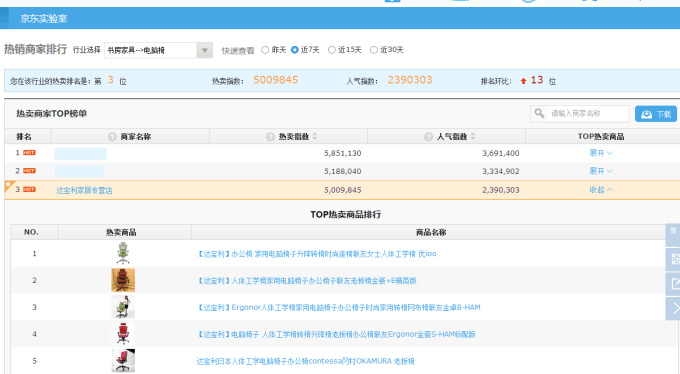Click the 热卖商家TOP榜单 section title
680x374 pixels.
(52, 114)
